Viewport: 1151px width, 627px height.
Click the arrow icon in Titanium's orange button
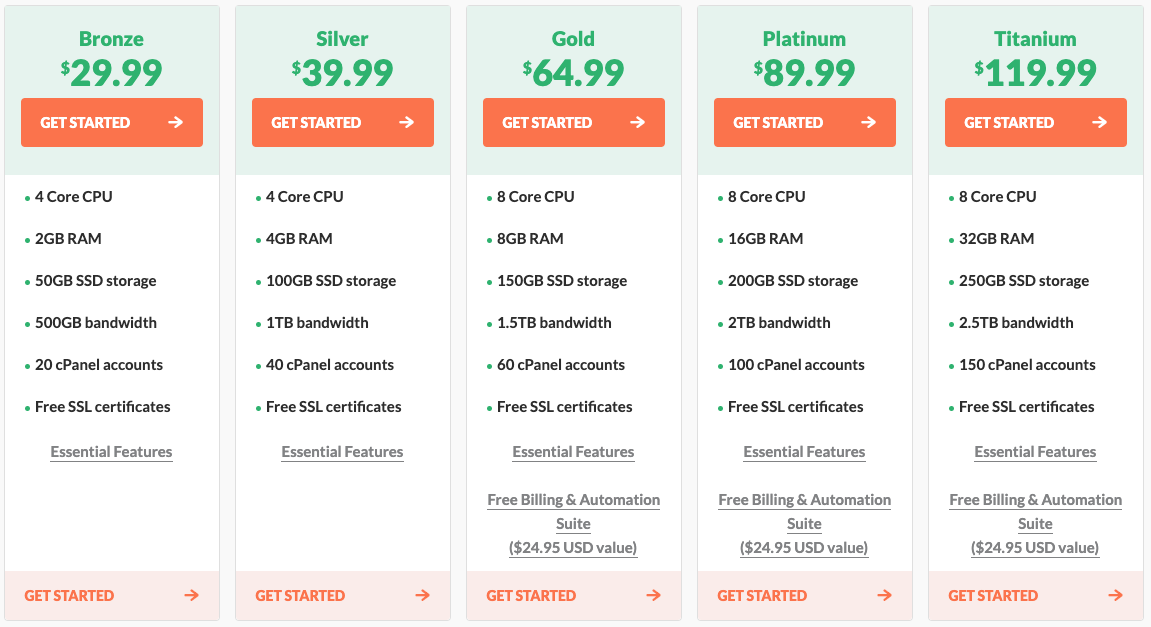click(1100, 123)
